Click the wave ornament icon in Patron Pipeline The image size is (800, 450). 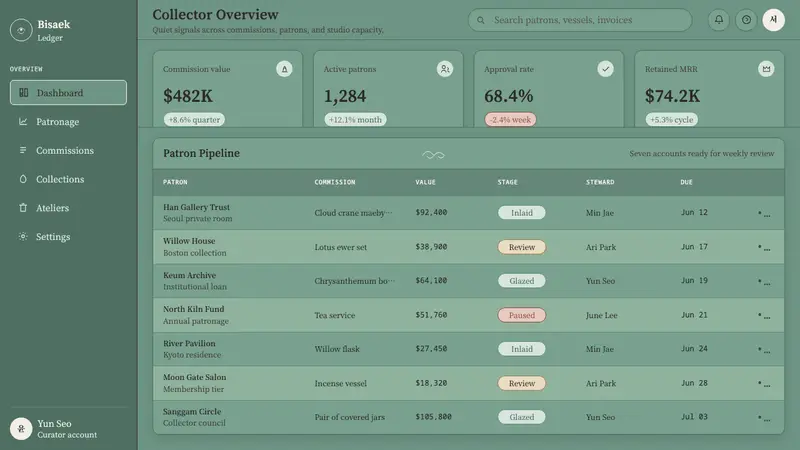433,155
